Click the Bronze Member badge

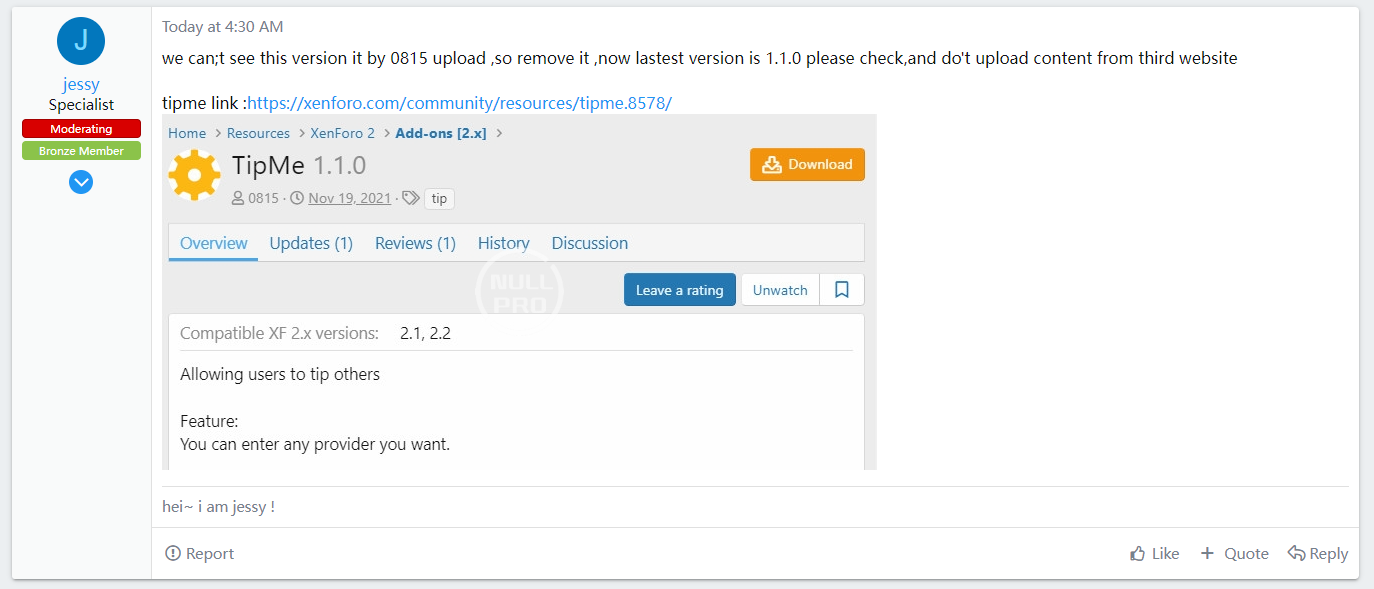(x=81, y=151)
